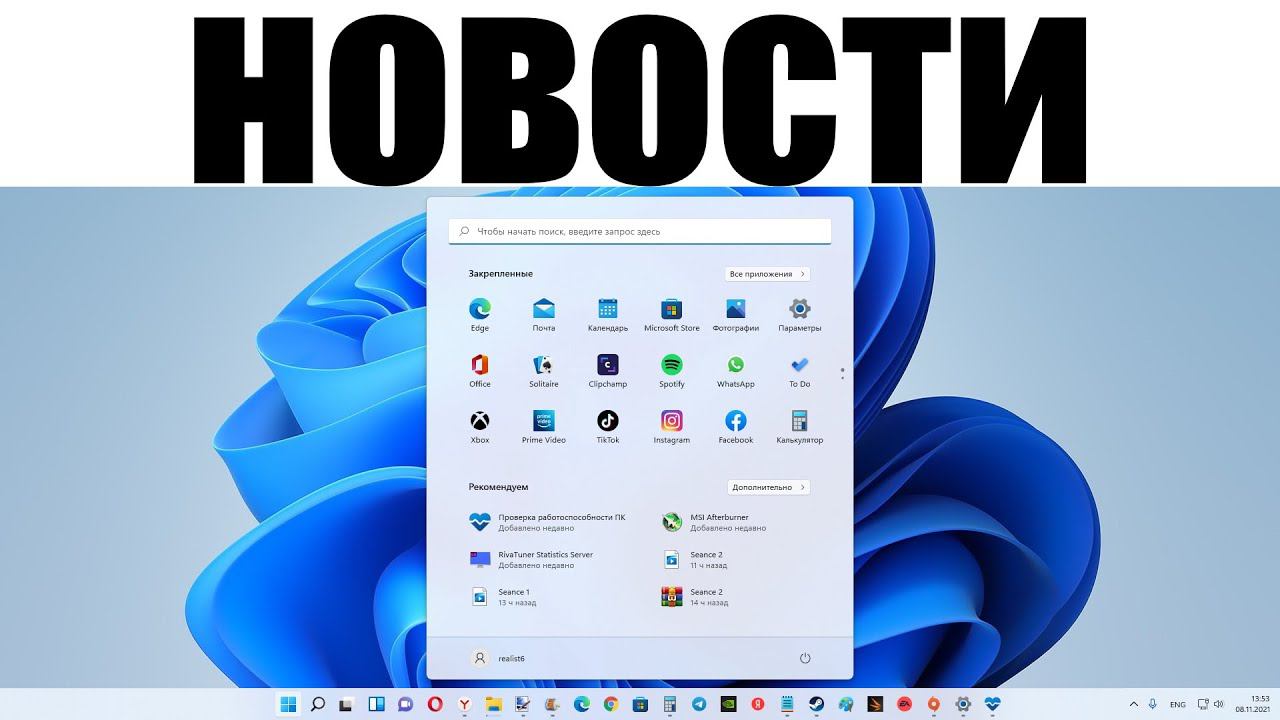Go to next page of pinned apps
This screenshot has height=720, width=1280.
click(x=843, y=377)
